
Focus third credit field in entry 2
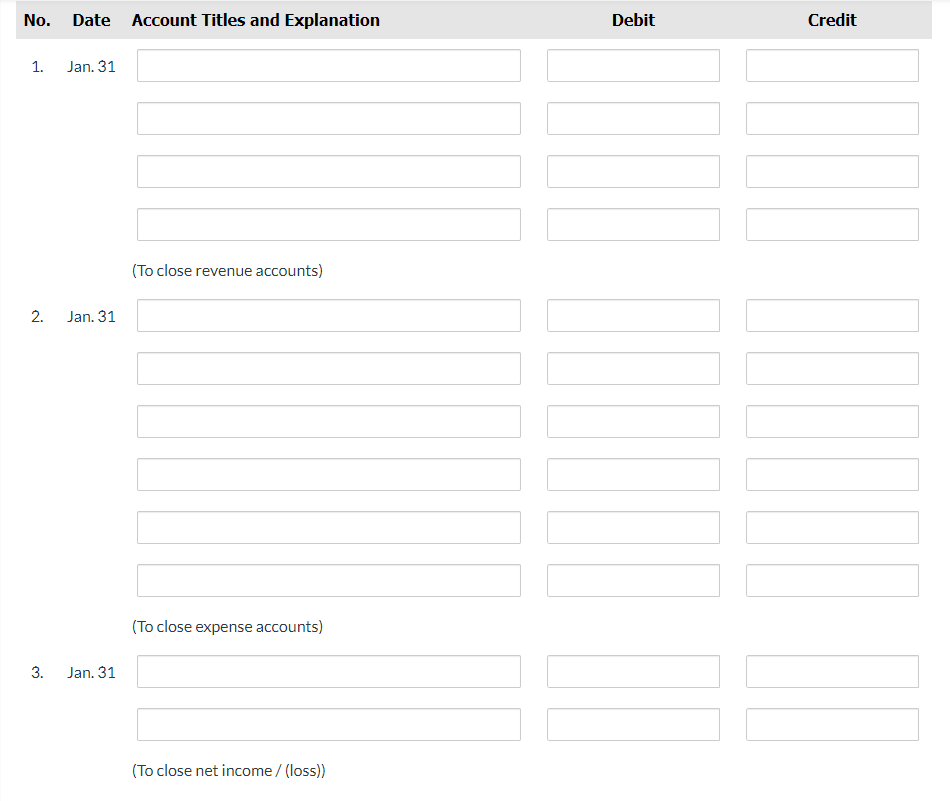[832, 421]
